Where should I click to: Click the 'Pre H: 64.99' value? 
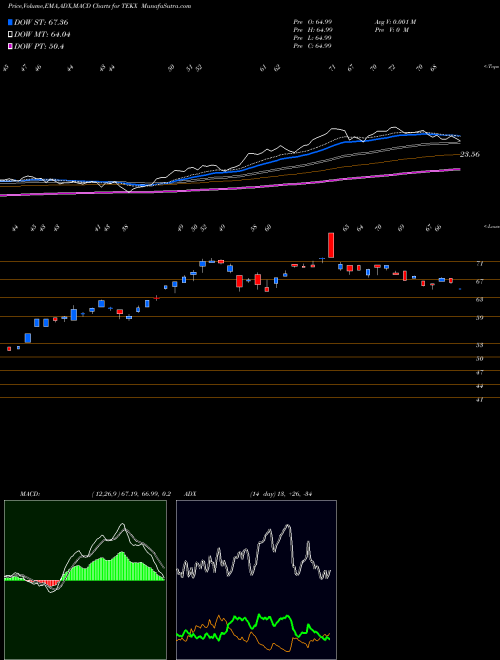pyautogui.click(x=313, y=30)
